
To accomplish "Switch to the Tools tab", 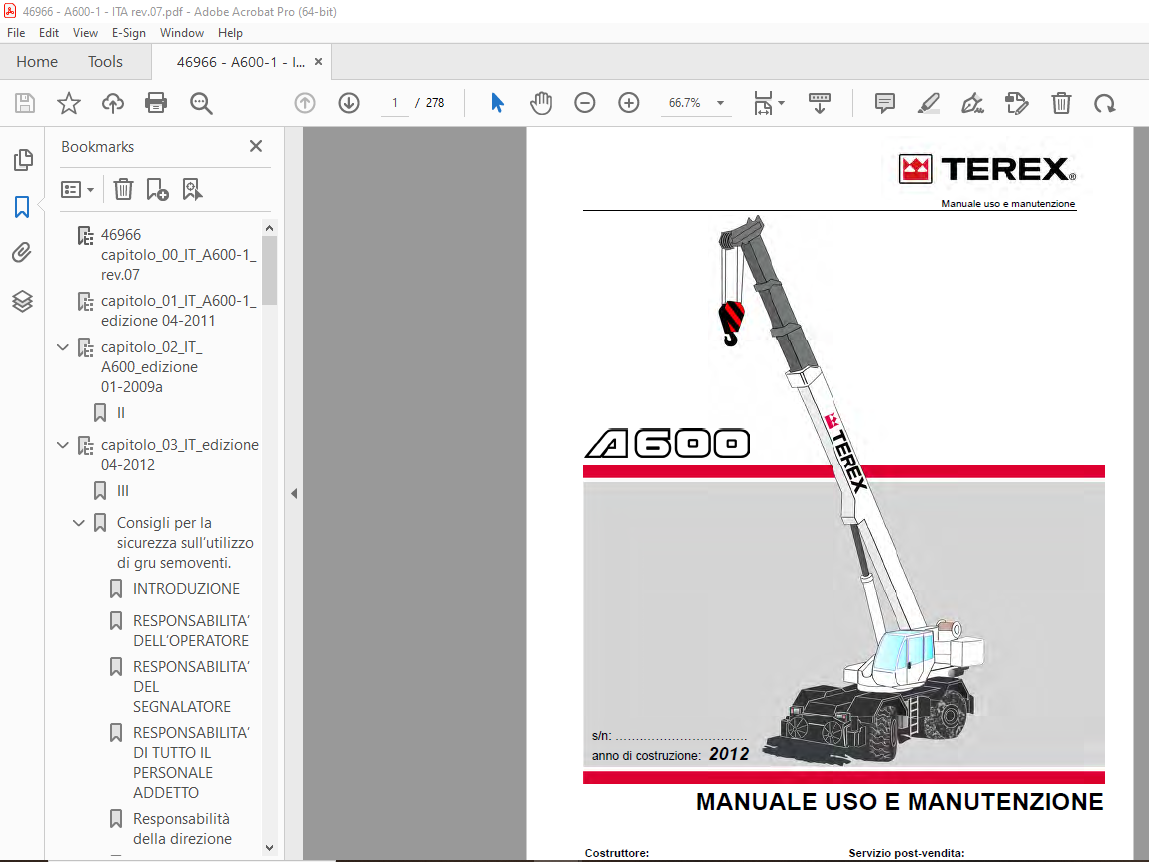I will [x=106, y=62].
